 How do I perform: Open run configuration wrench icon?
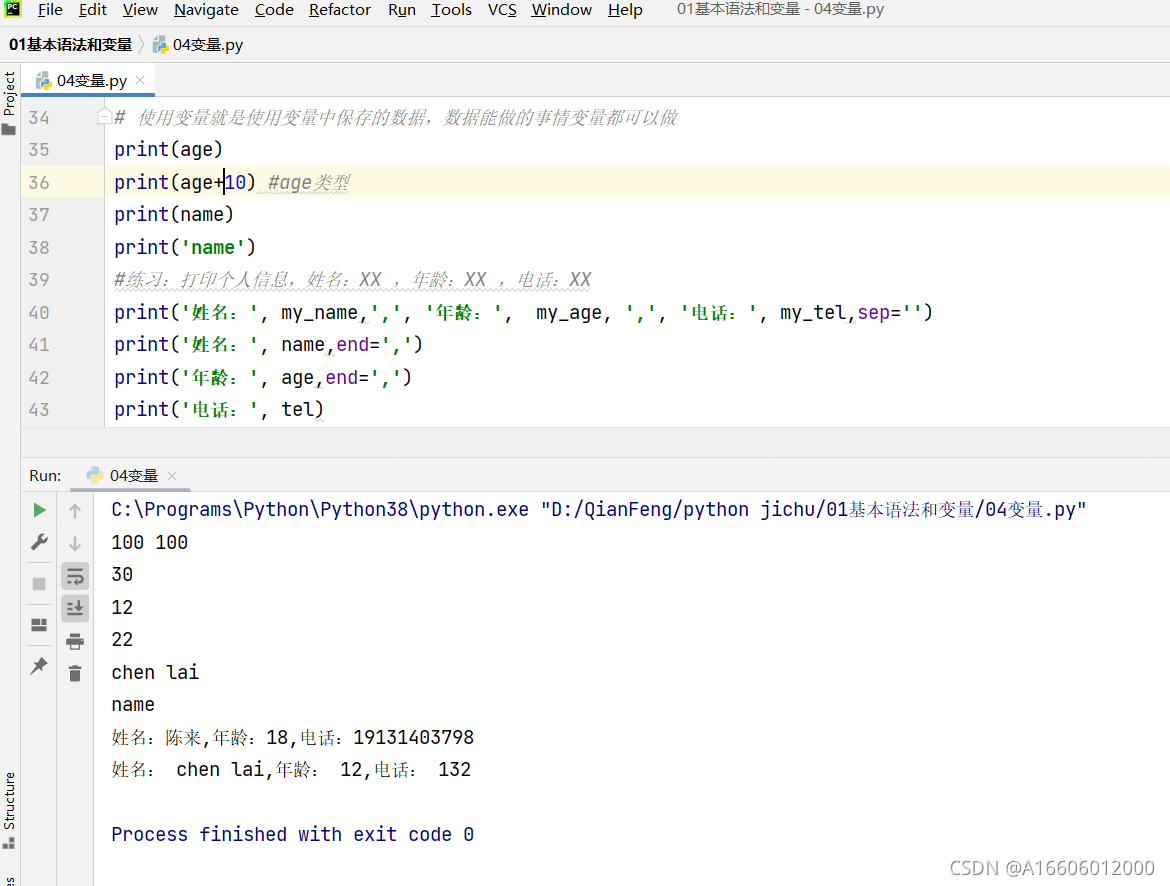[40, 542]
